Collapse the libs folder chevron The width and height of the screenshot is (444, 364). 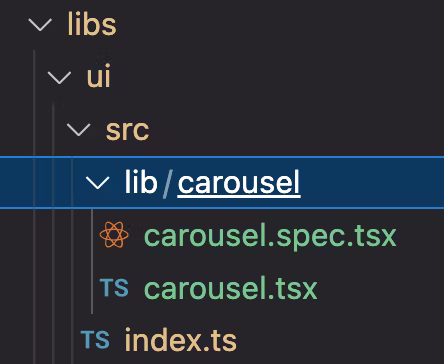point(40,25)
